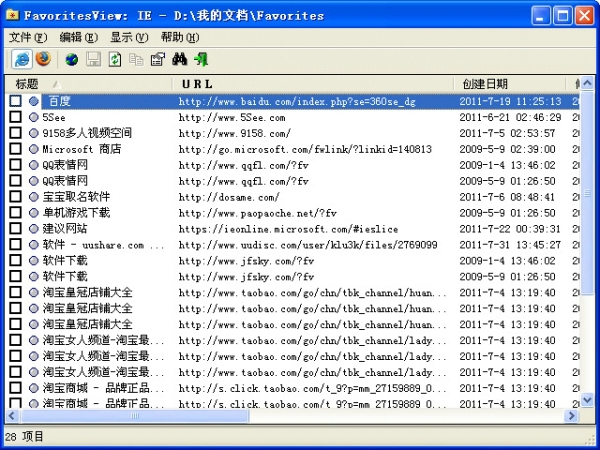Open the 文件(F) menu
This screenshot has height=450, width=600.
click(x=28, y=37)
